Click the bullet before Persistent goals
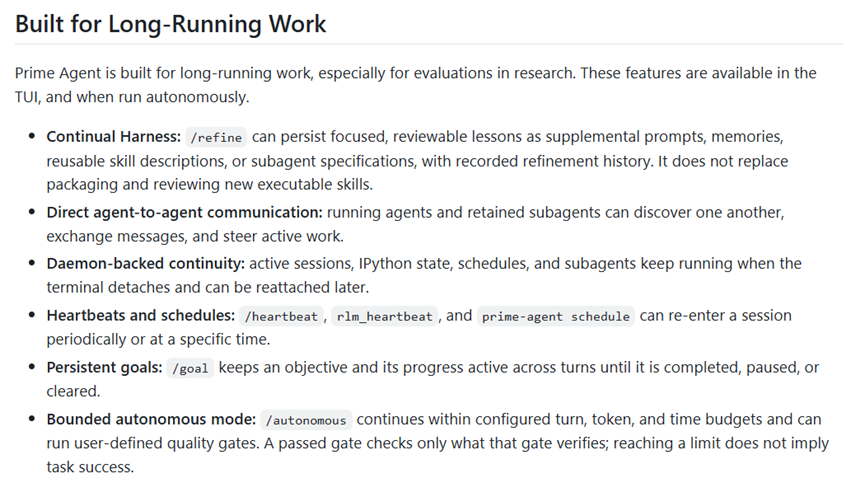 point(31,367)
